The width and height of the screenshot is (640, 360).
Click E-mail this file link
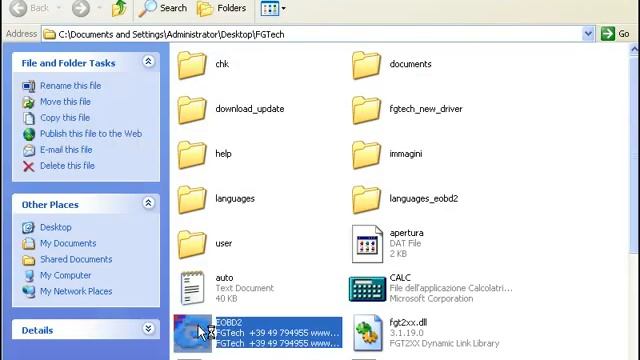pyautogui.click(x=66, y=150)
